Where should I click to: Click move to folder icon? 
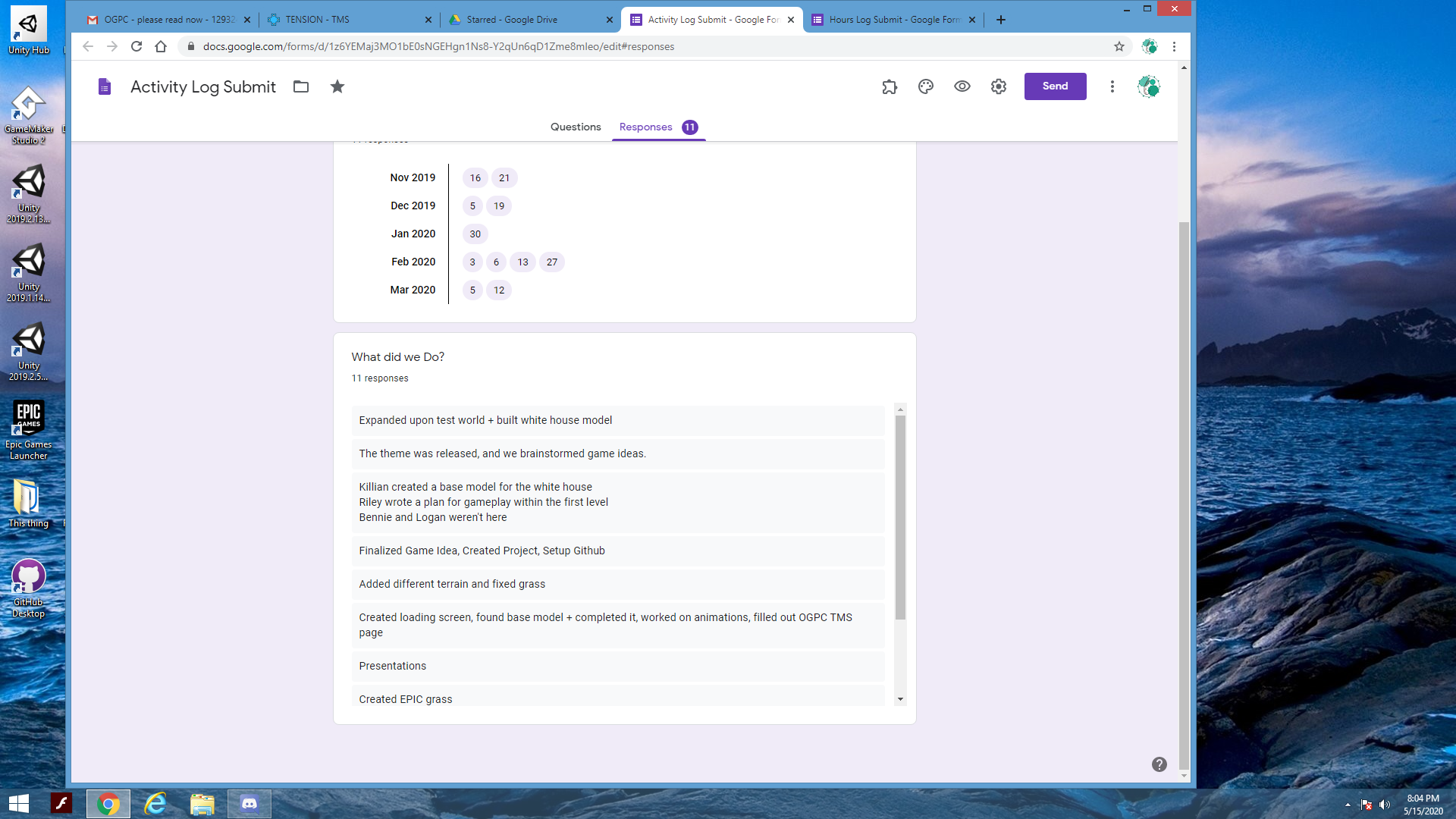(x=301, y=86)
